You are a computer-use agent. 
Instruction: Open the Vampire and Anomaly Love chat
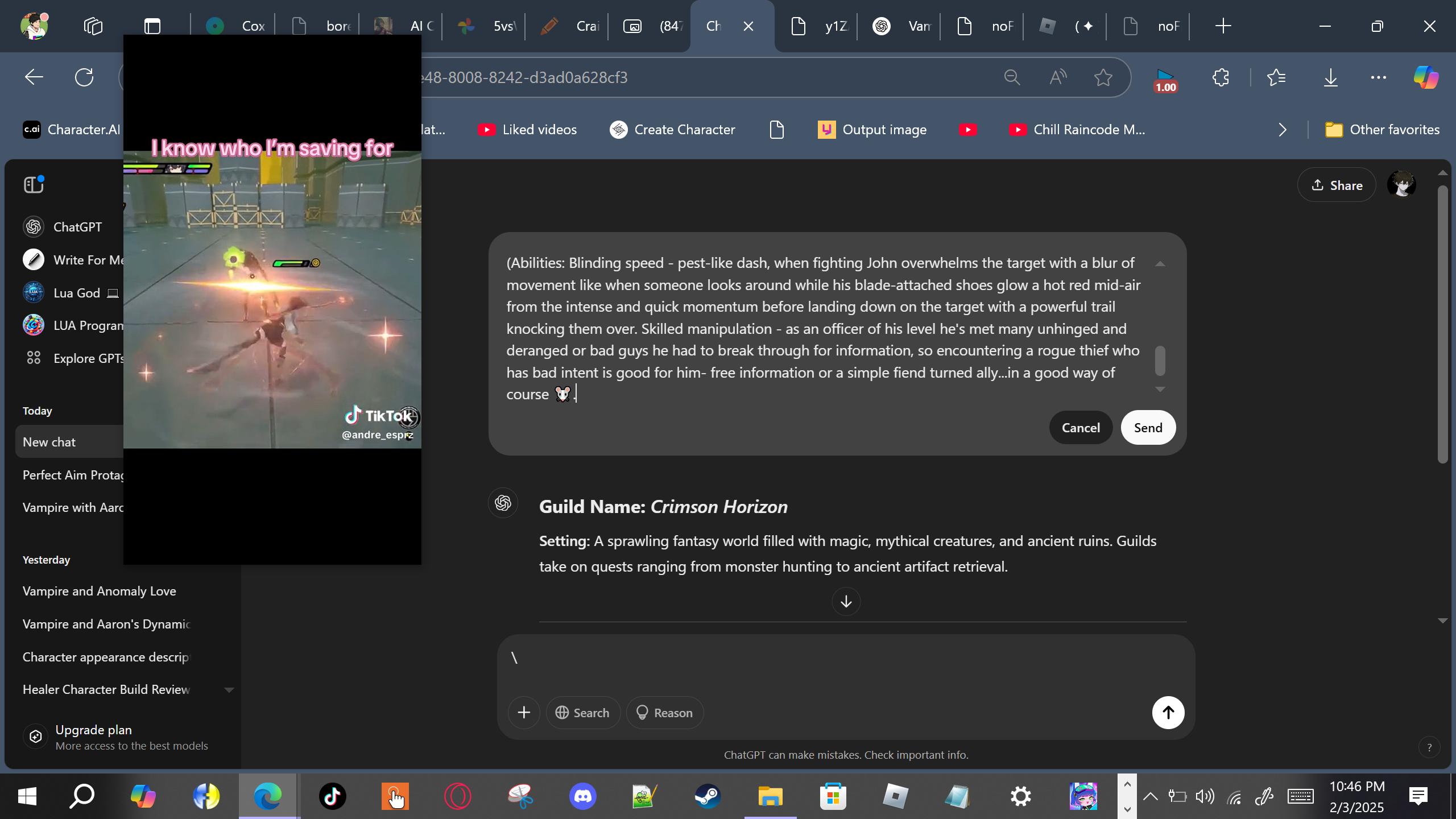point(100,591)
